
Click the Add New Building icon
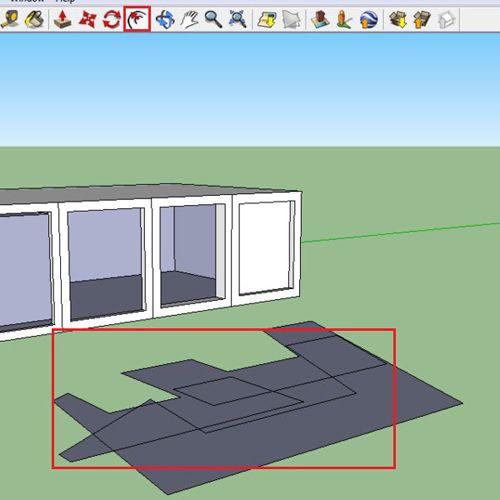pyautogui.click(x=320, y=19)
